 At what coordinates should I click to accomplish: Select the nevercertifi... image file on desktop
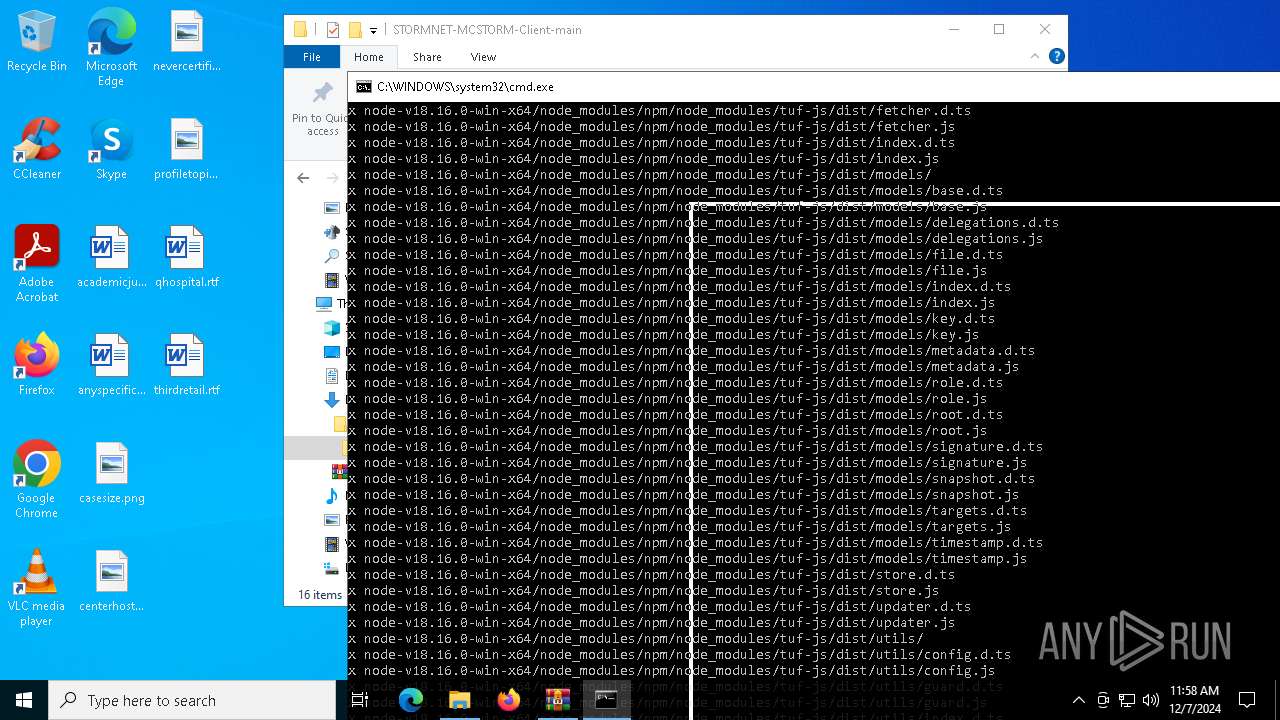186,42
